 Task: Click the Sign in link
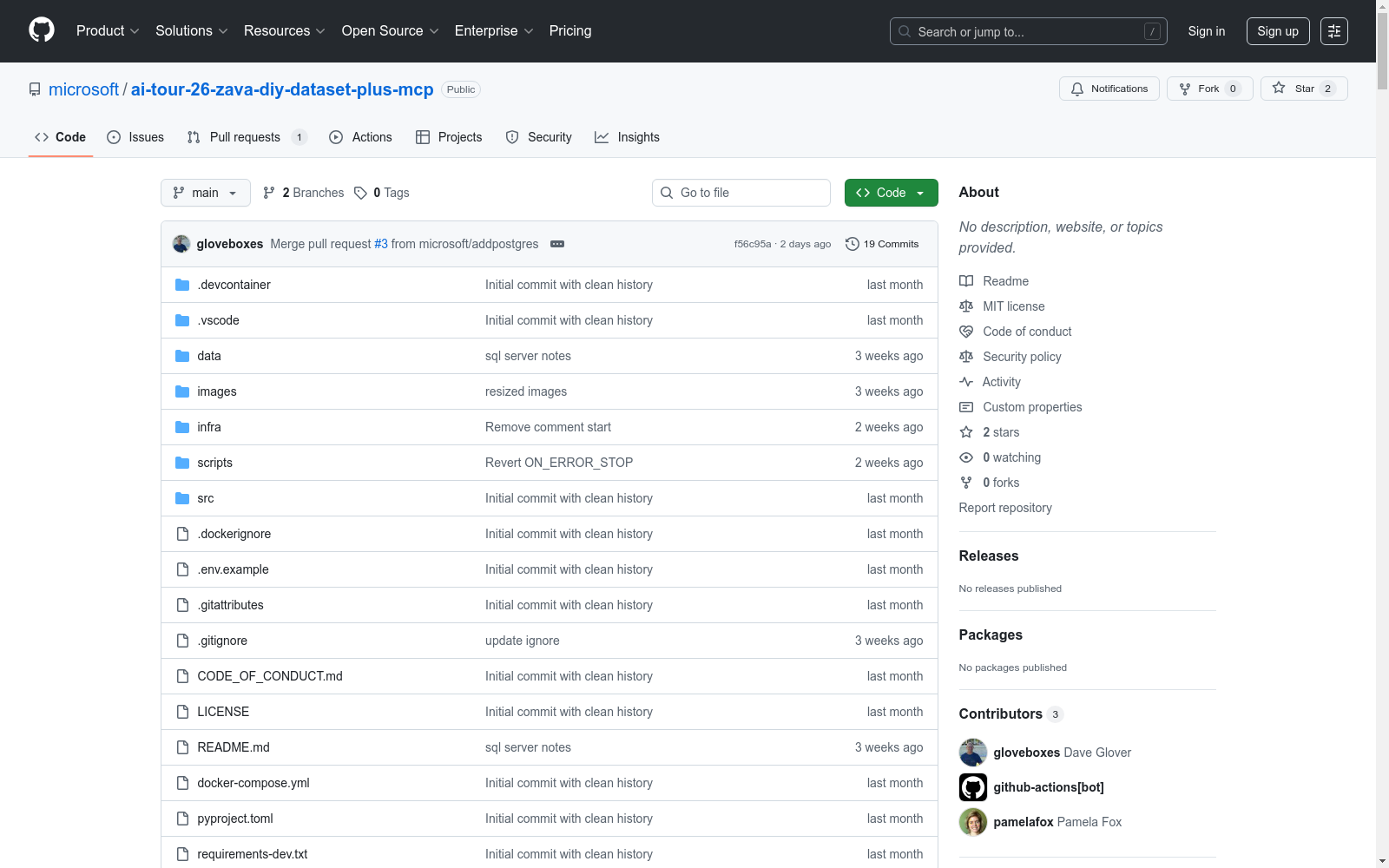pos(1207,31)
